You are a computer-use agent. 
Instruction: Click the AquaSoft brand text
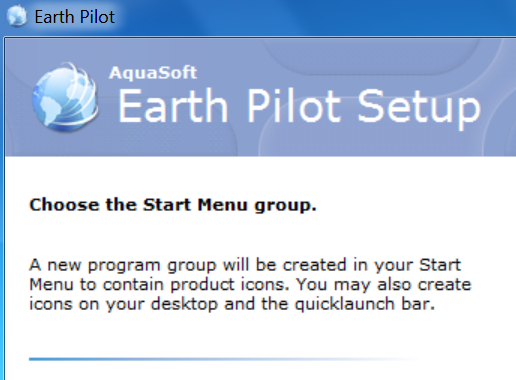pos(153,73)
